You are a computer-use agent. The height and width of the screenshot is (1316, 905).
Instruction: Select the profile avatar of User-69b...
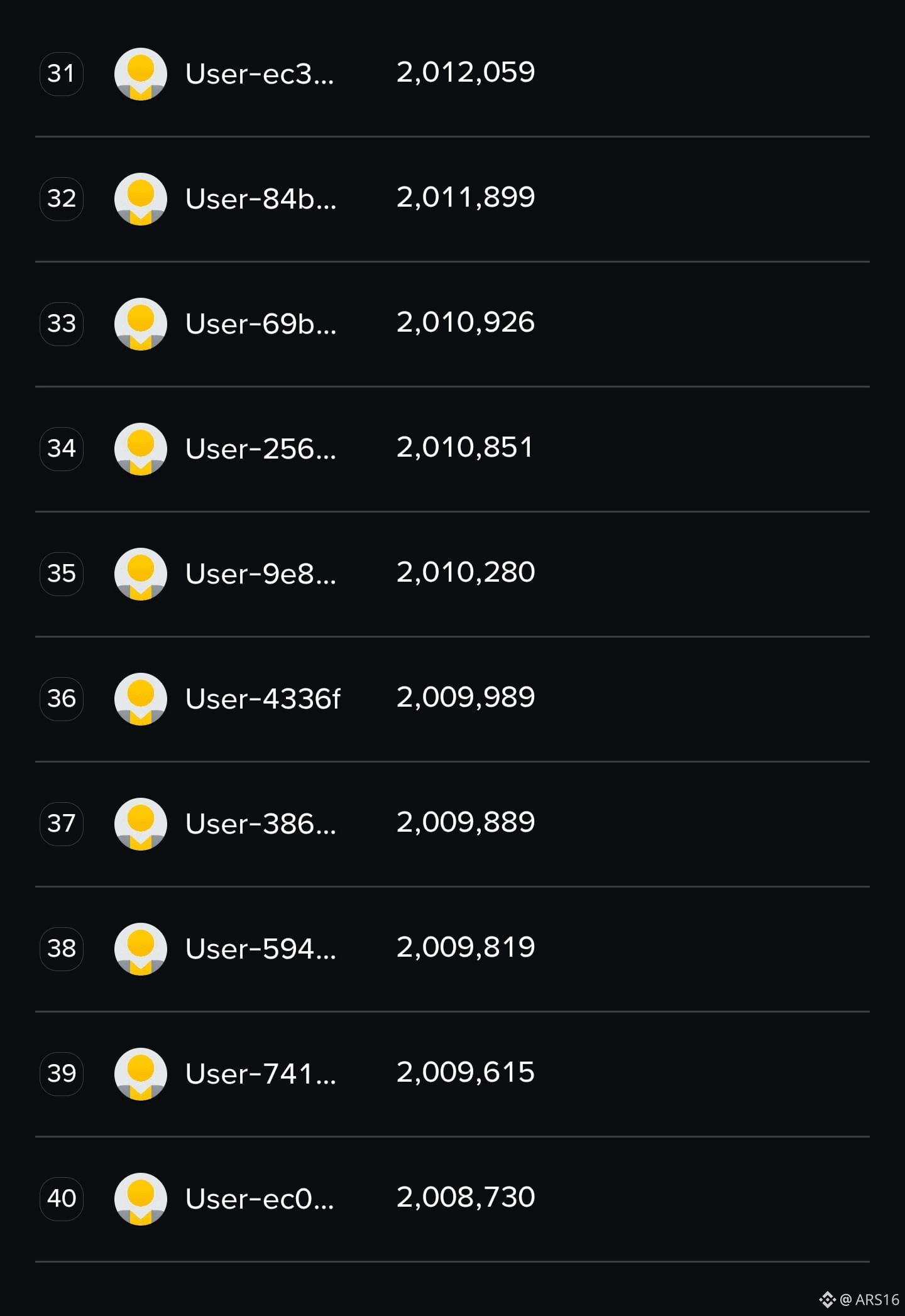point(140,324)
